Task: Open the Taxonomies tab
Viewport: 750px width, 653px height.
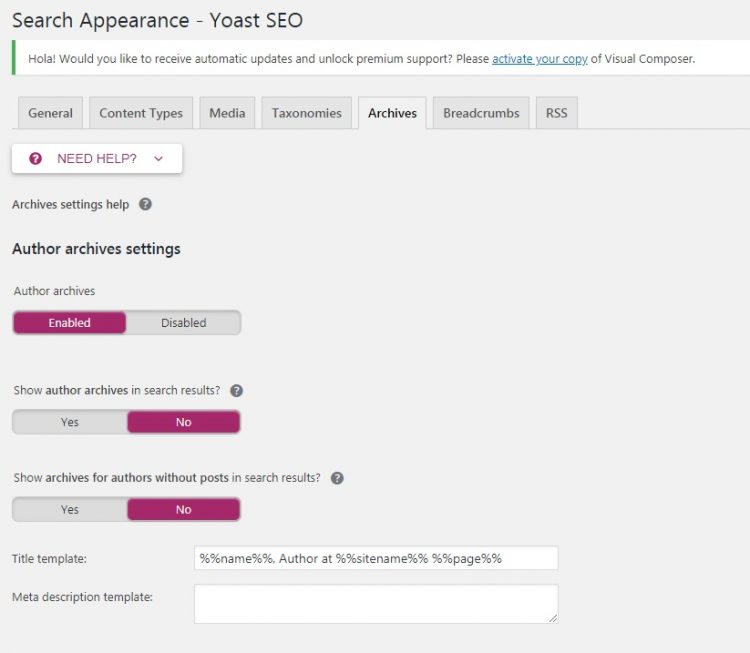Action: (x=307, y=113)
